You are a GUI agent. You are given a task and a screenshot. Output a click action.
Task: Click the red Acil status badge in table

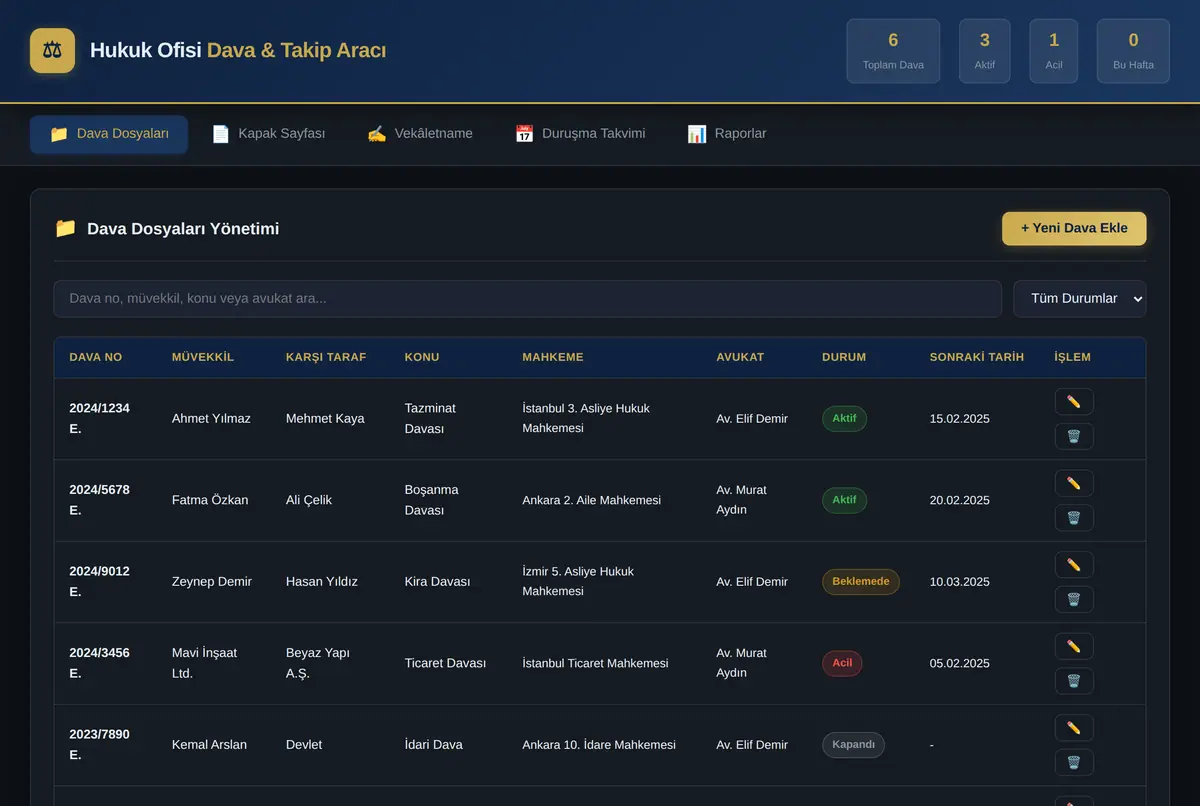point(842,663)
